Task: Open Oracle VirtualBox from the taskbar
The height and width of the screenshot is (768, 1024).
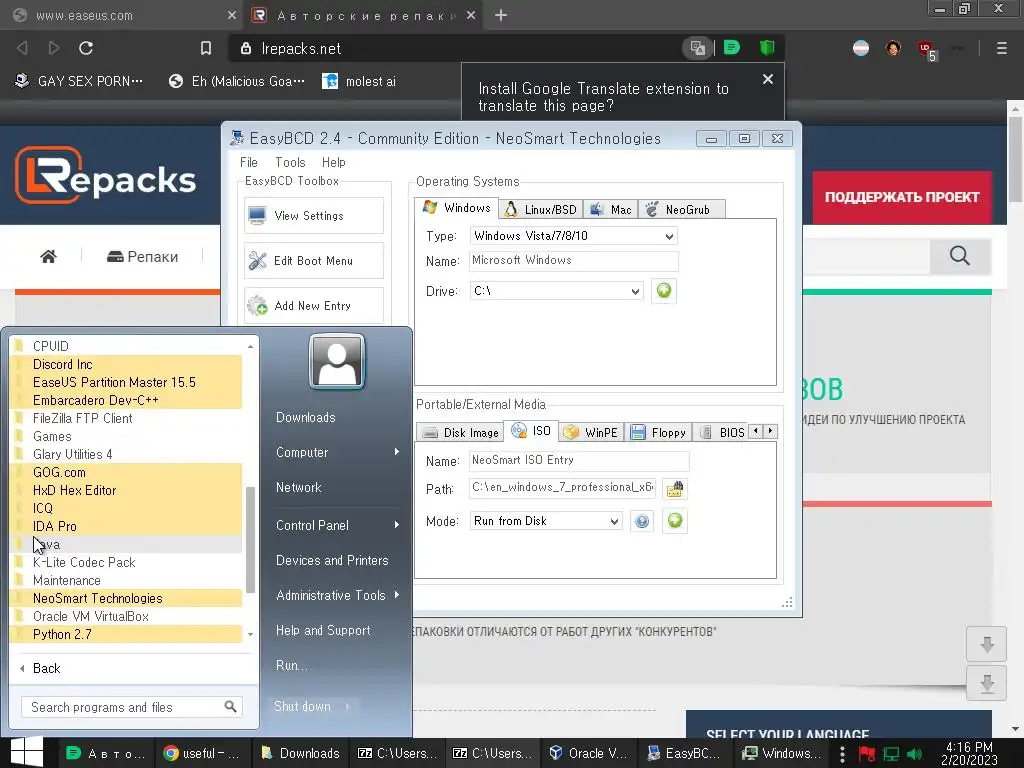Action: point(588,753)
